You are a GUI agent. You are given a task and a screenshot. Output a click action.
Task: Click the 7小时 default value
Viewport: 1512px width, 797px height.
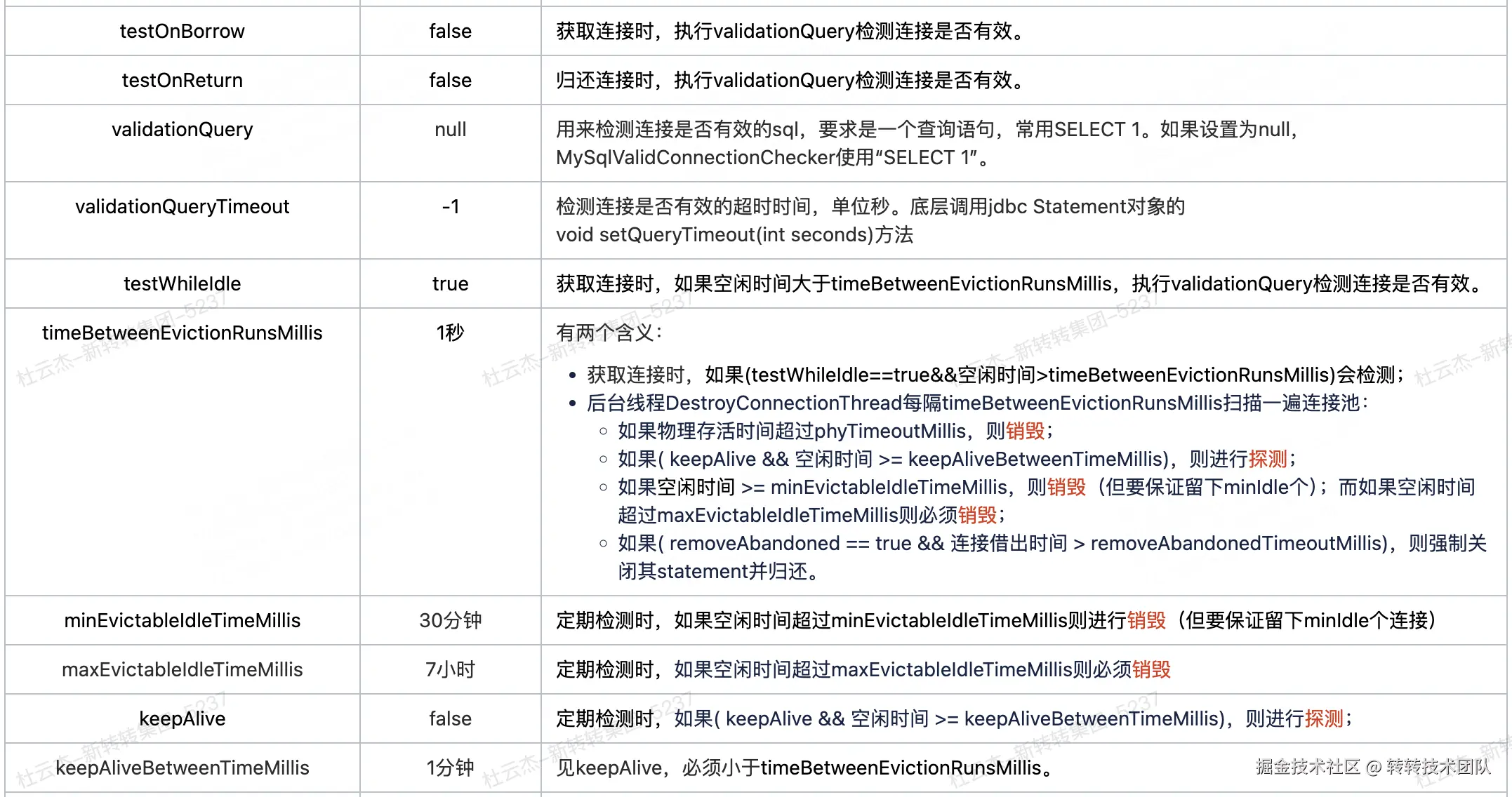[x=450, y=670]
